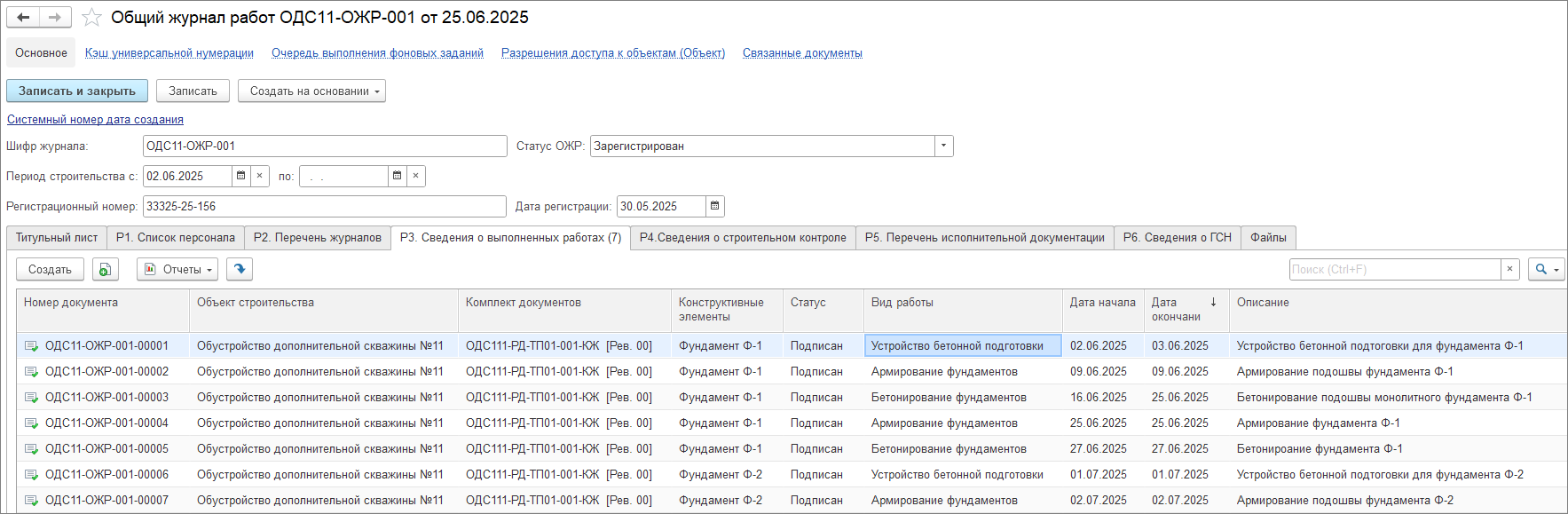
Task: Expand the Статус ОЖР dropdown
Action: click(x=943, y=146)
